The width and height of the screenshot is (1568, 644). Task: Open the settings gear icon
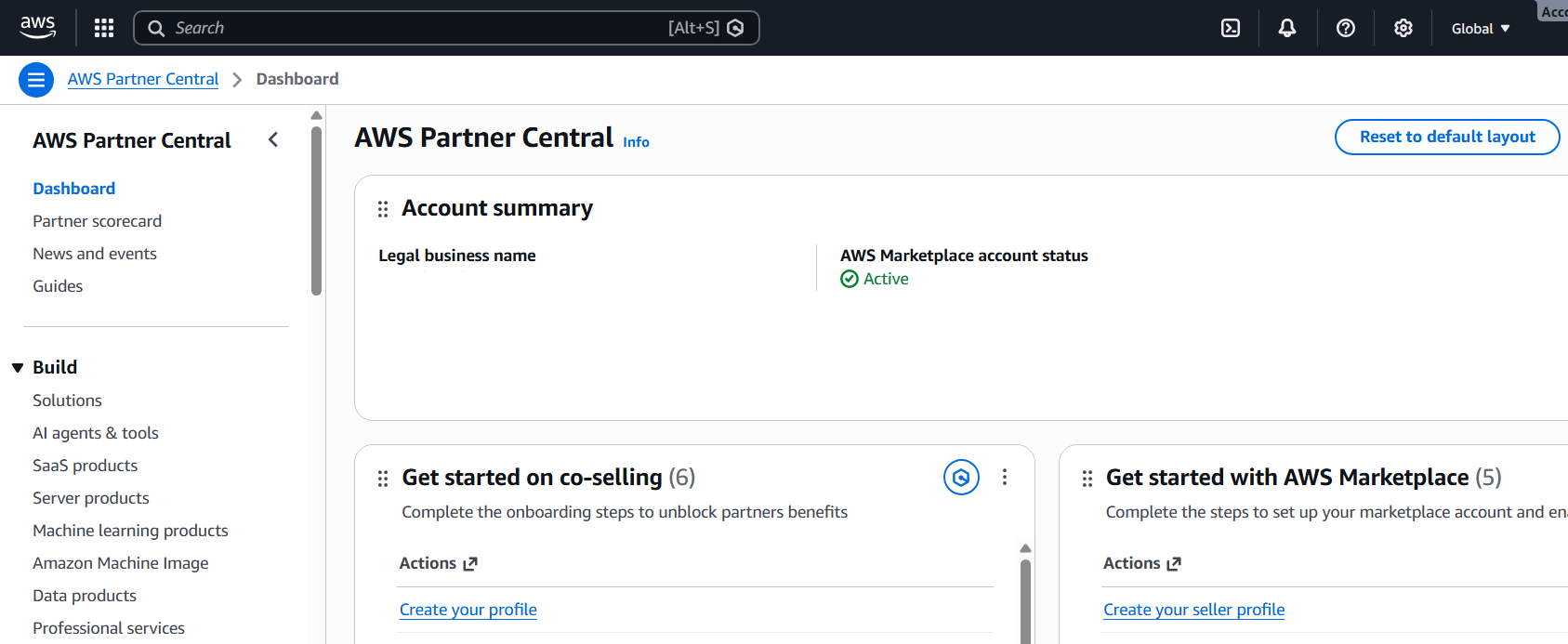[1403, 28]
